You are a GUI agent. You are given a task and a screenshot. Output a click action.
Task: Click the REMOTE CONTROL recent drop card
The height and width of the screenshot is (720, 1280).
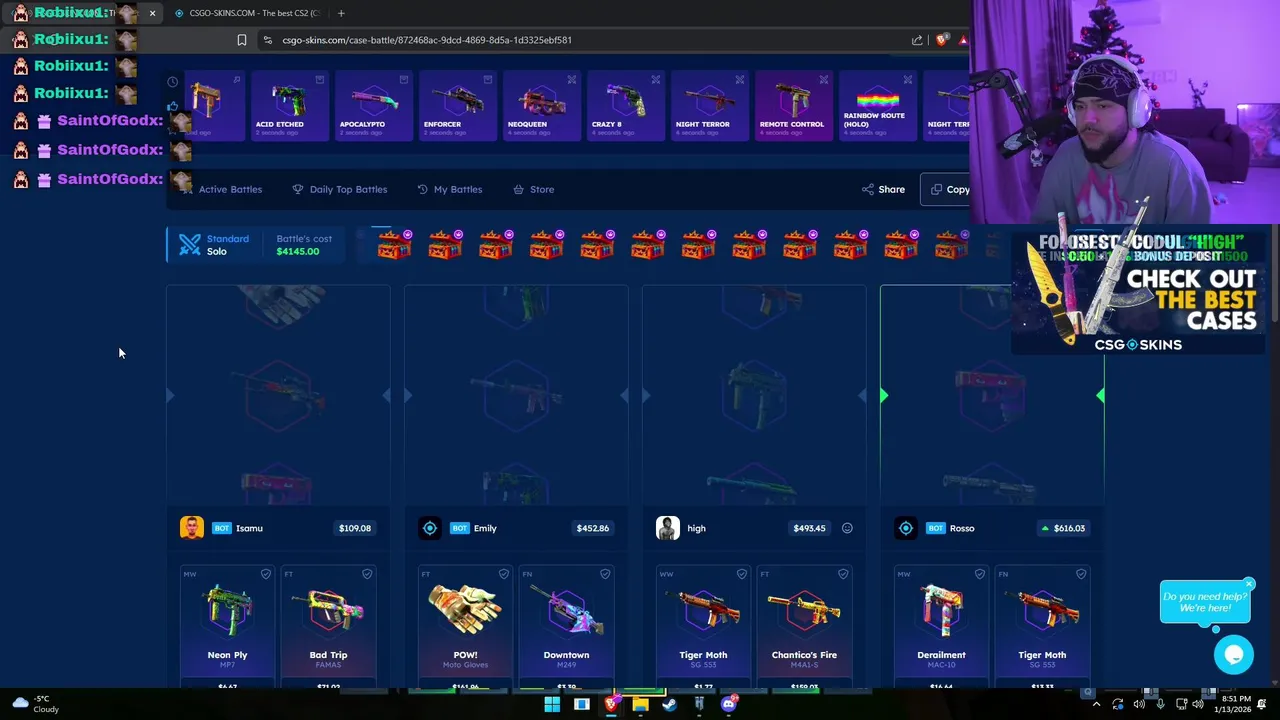(x=792, y=106)
